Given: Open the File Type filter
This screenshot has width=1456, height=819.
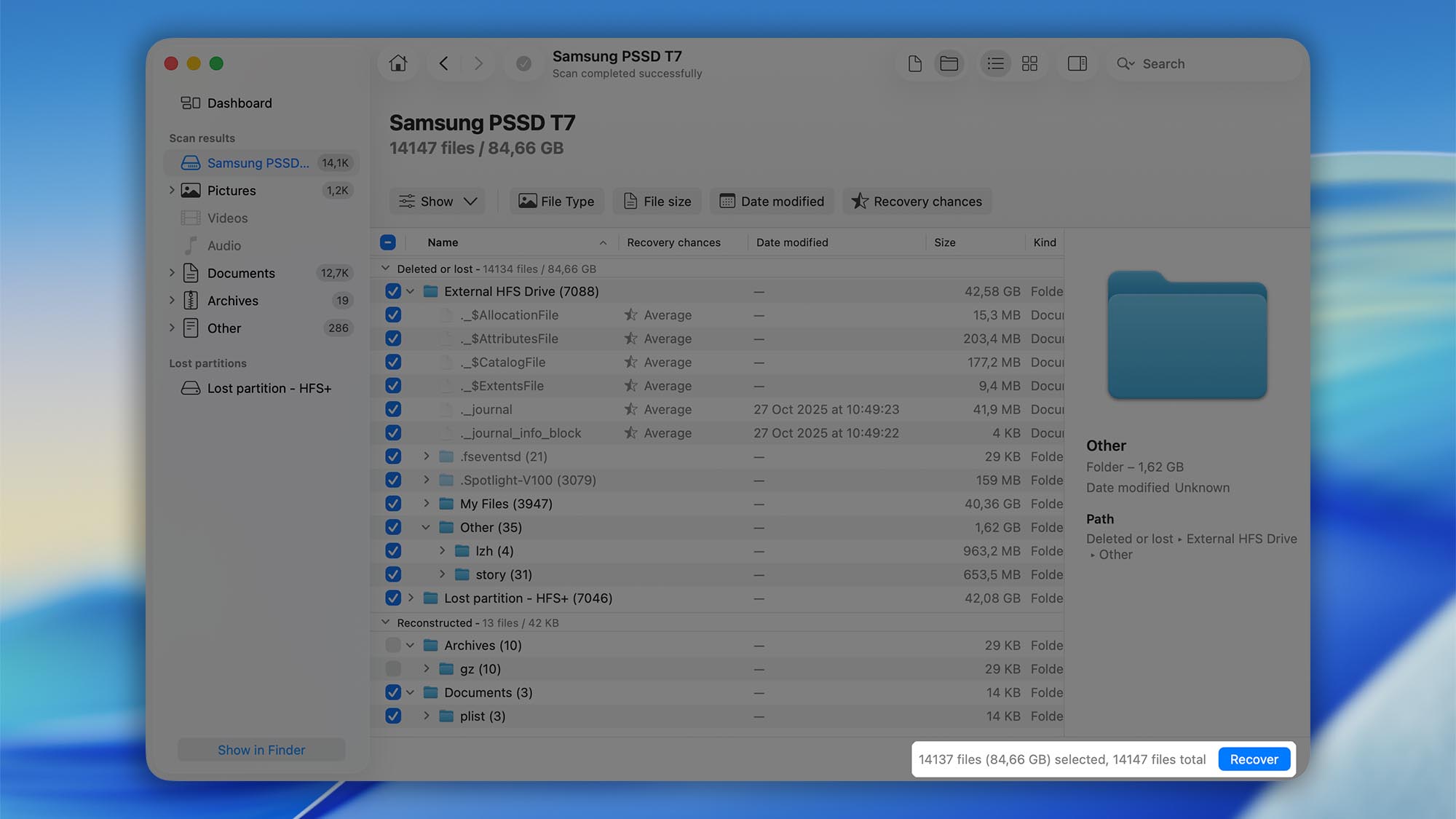Looking at the screenshot, I should tap(556, 201).
